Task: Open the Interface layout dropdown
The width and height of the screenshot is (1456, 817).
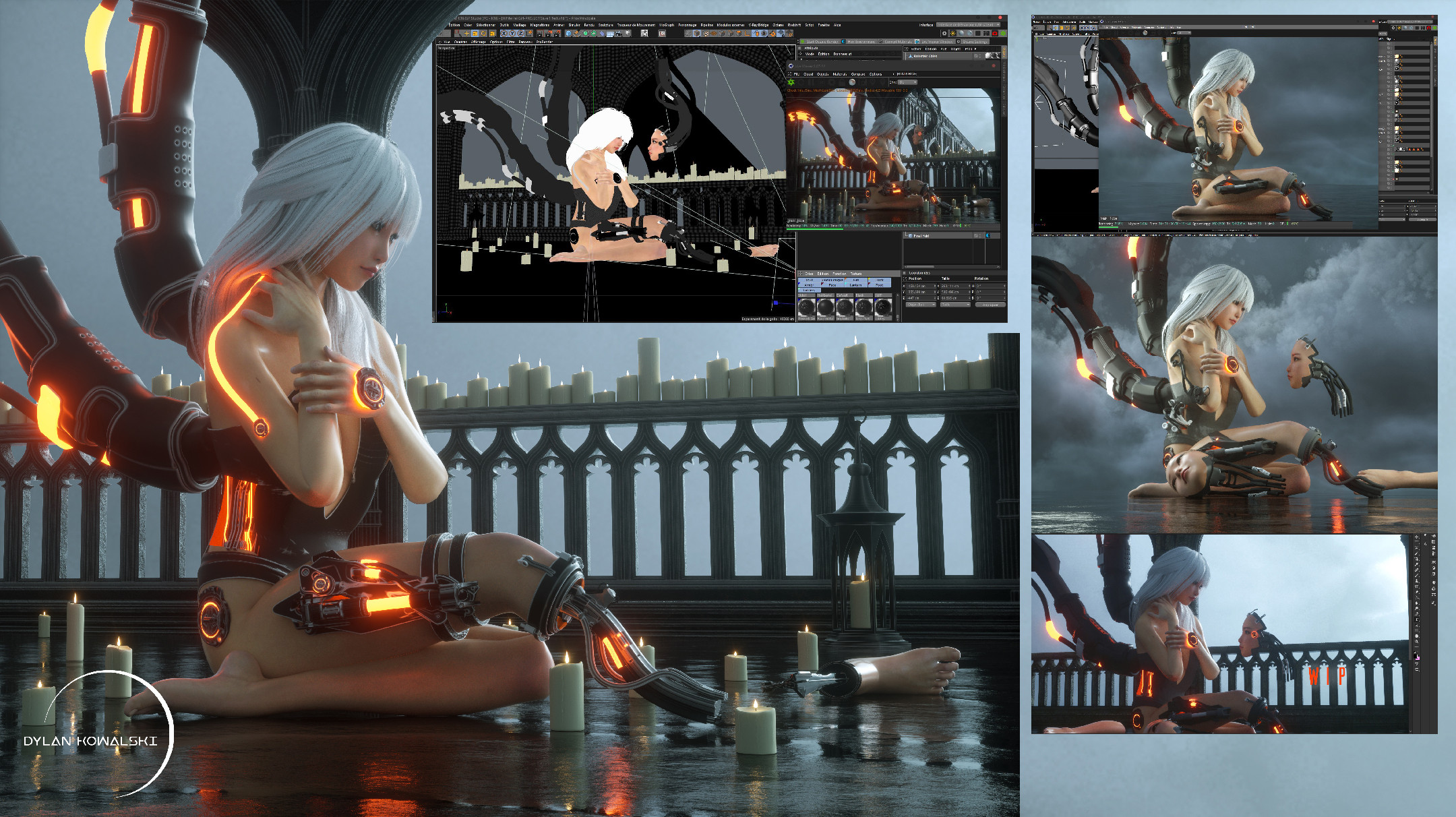Action: (968, 25)
